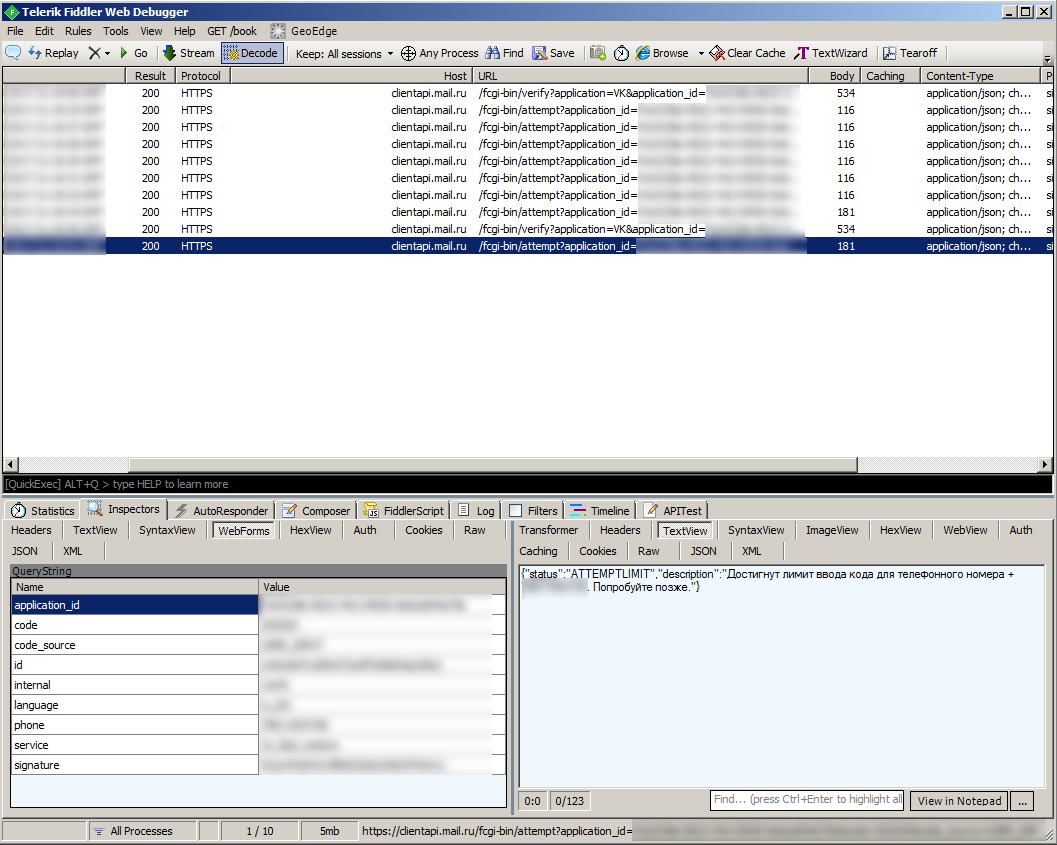Screen dimensions: 1057x845
Task: Click Browse with Internet Explorer icon
Action: point(662,53)
